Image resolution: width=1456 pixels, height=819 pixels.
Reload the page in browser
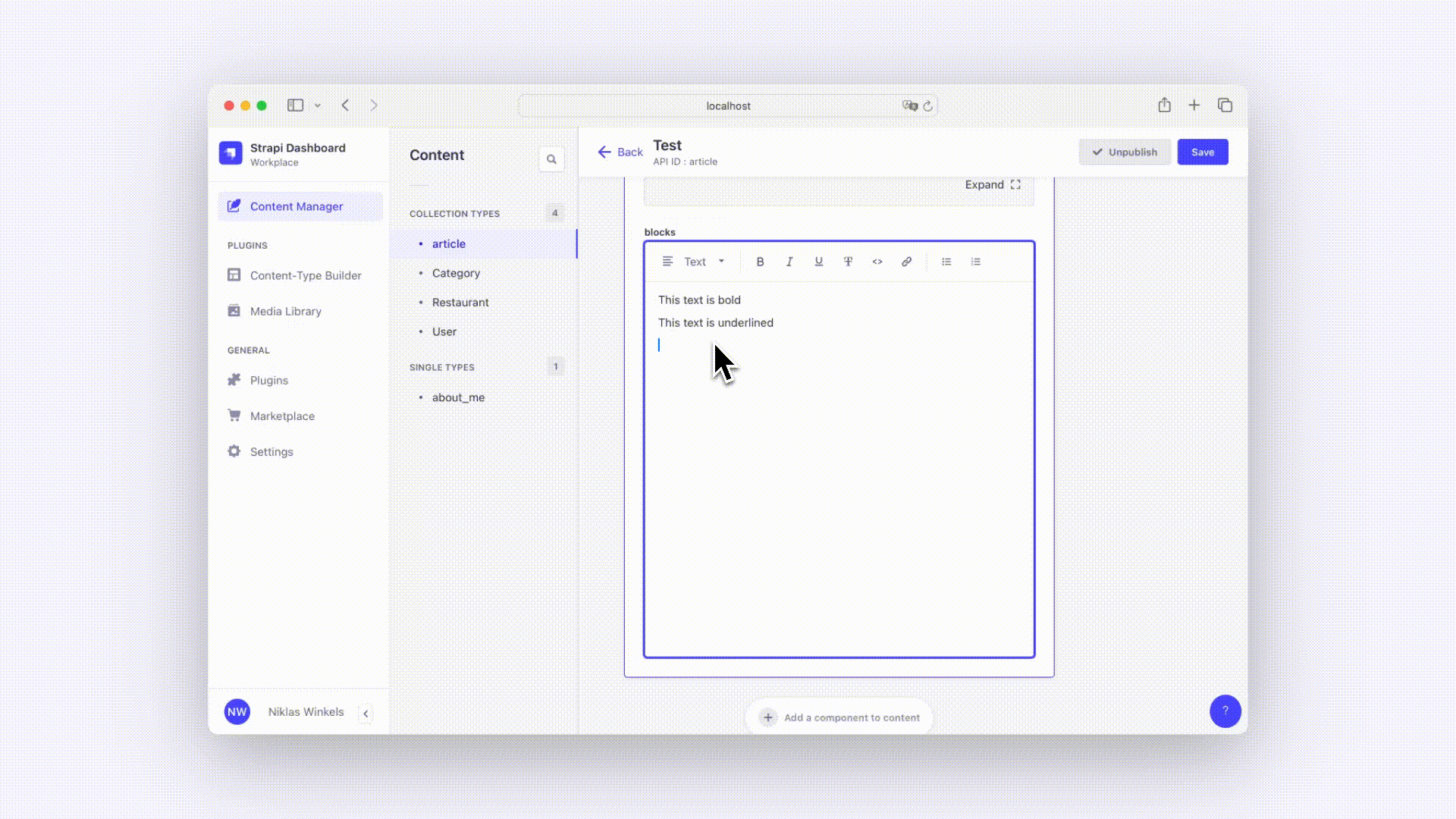[x=927, y=106]
